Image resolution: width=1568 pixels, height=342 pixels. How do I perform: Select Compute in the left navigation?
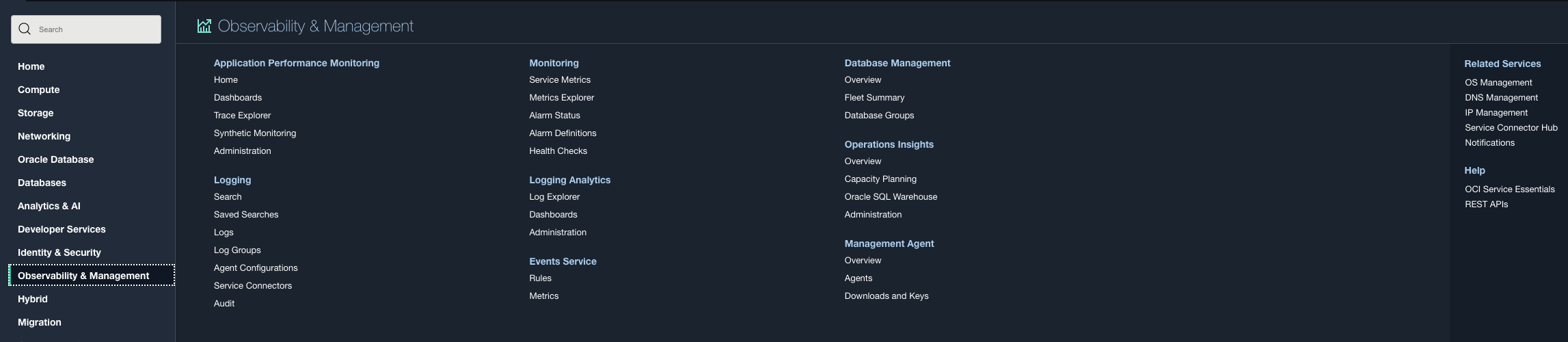click(x=38, y=90)
